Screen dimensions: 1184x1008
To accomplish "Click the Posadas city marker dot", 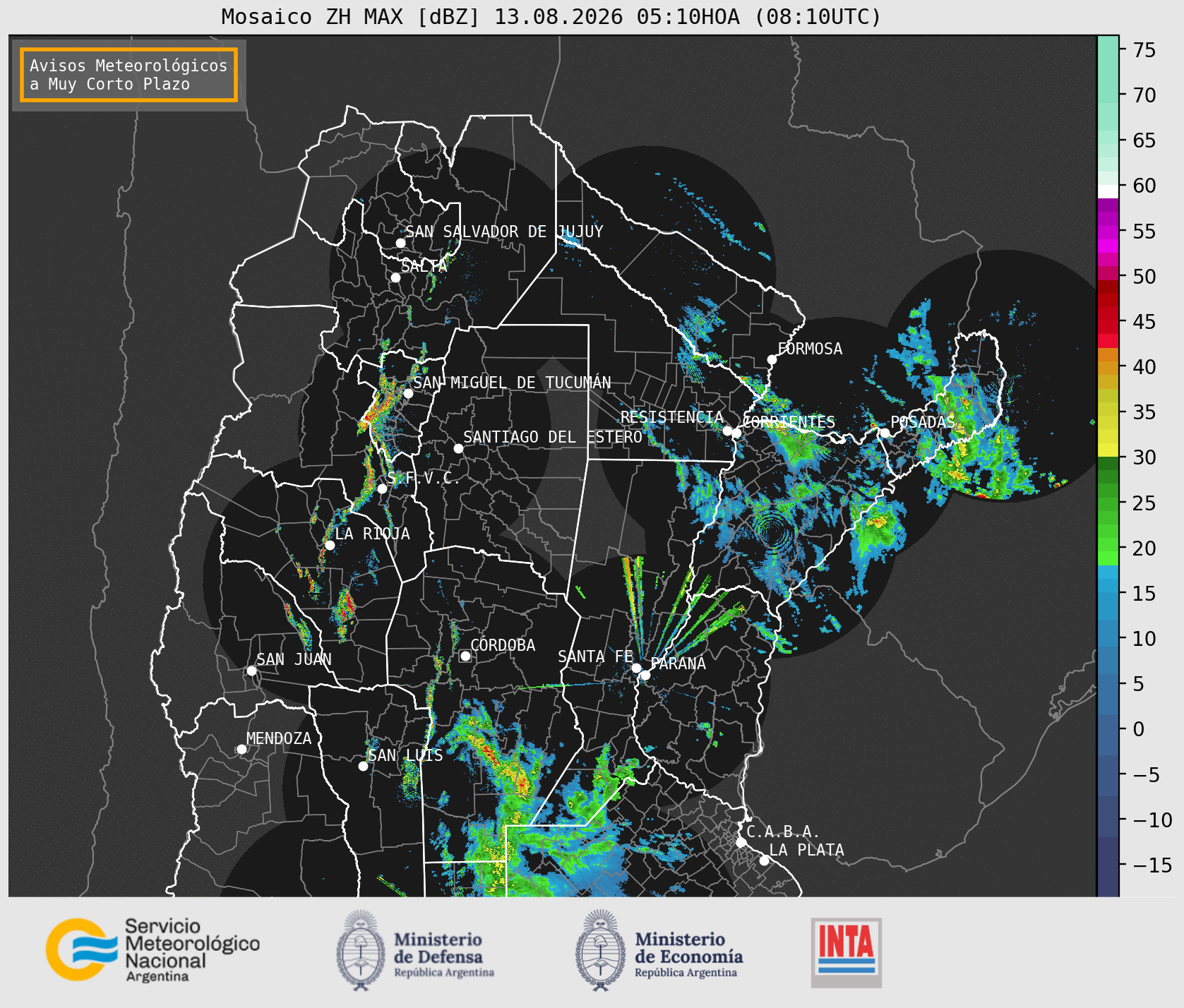I will [x=884, y=433].
